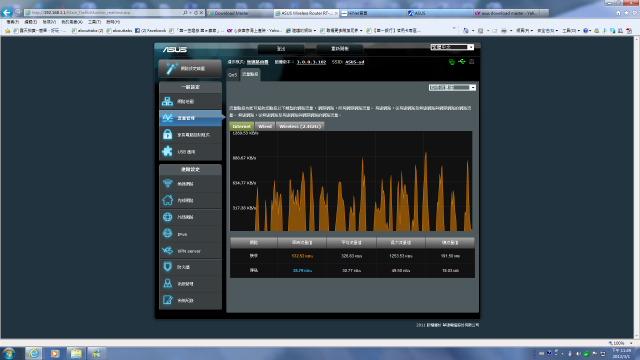Launch the quick setup wizard wand icon
The width and height of the screenshot is (640, 360).
click(171, 68)
